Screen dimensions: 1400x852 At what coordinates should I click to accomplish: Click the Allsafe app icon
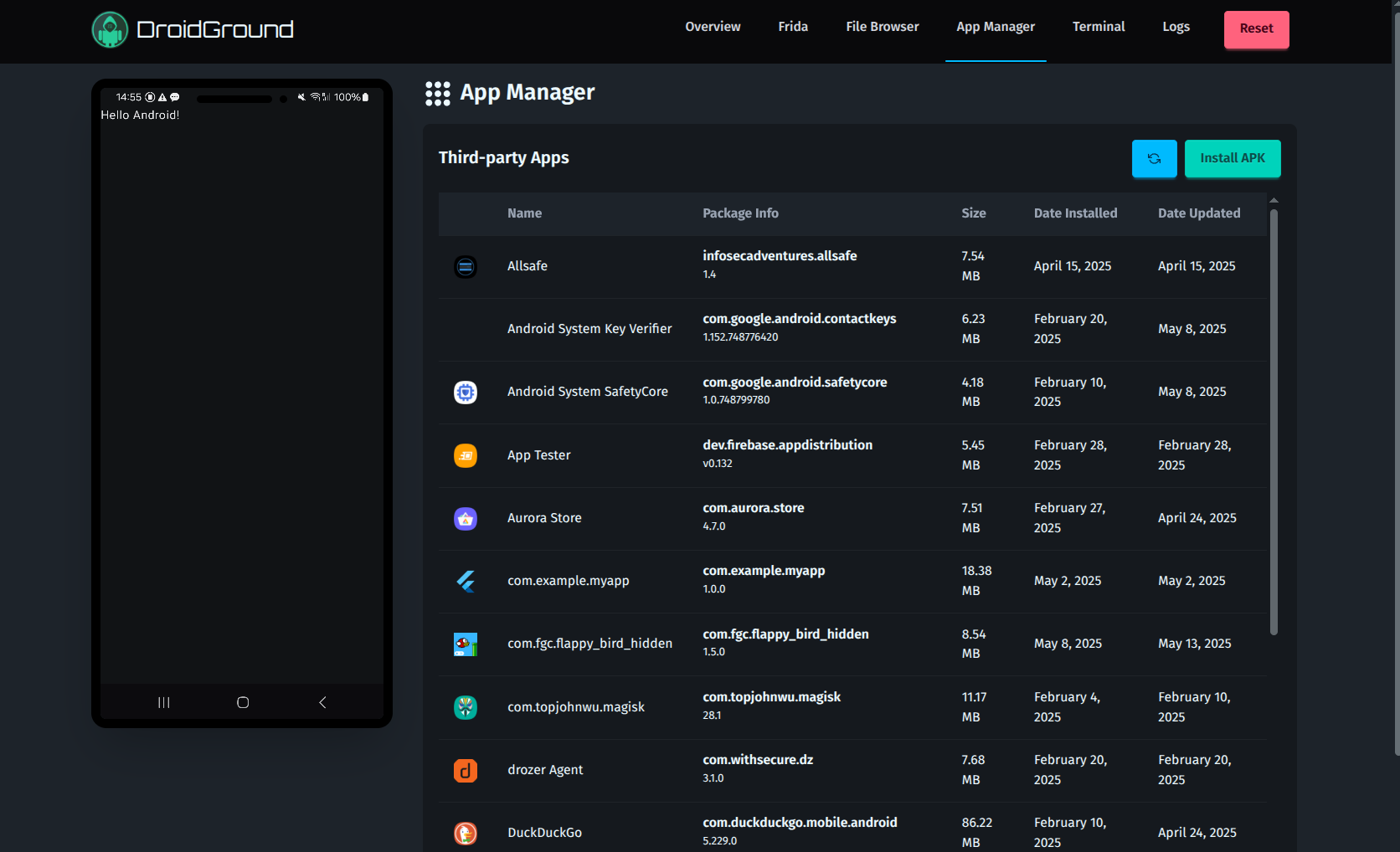pos(466,267)
